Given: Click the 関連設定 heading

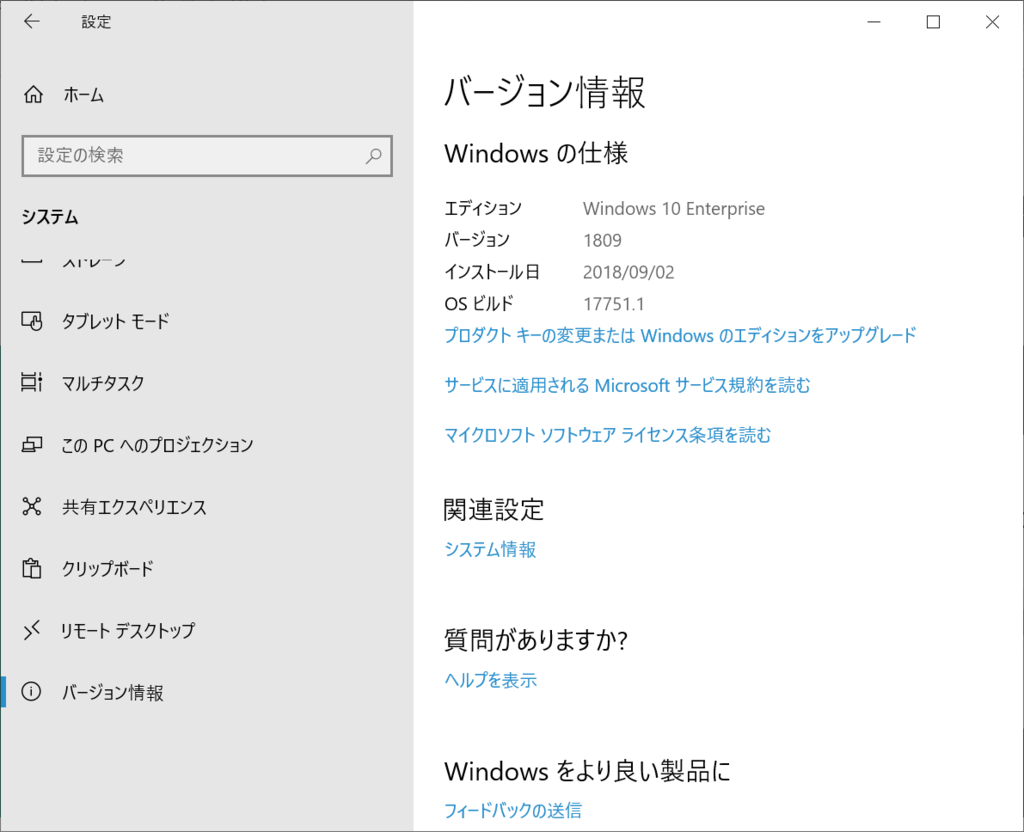Looking at the screenshot, I should click(x=494, y=509).
